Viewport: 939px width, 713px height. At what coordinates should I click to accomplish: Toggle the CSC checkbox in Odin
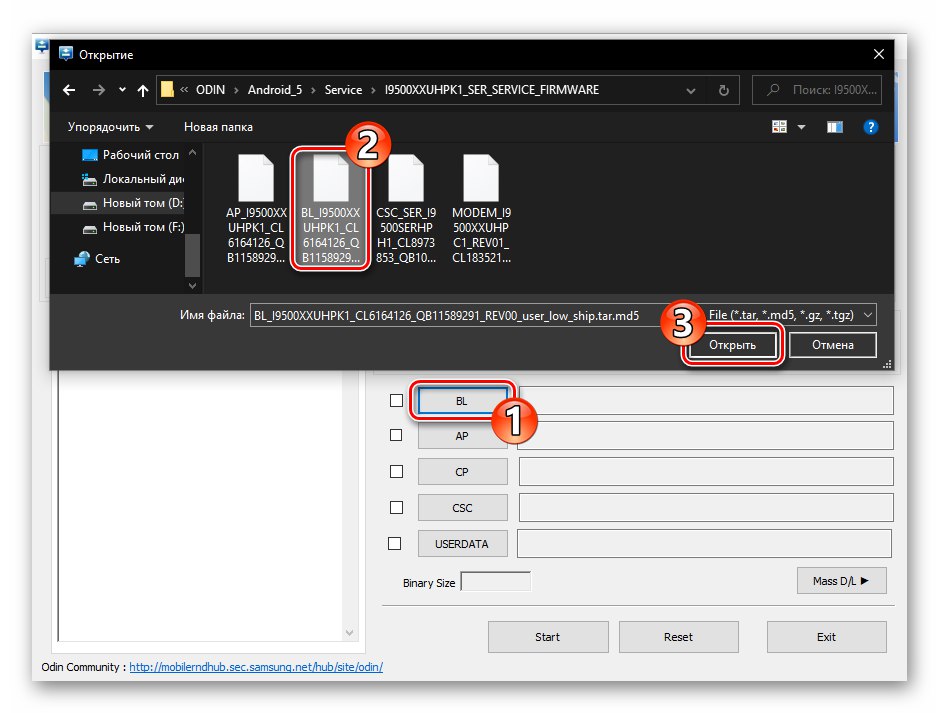396,508
